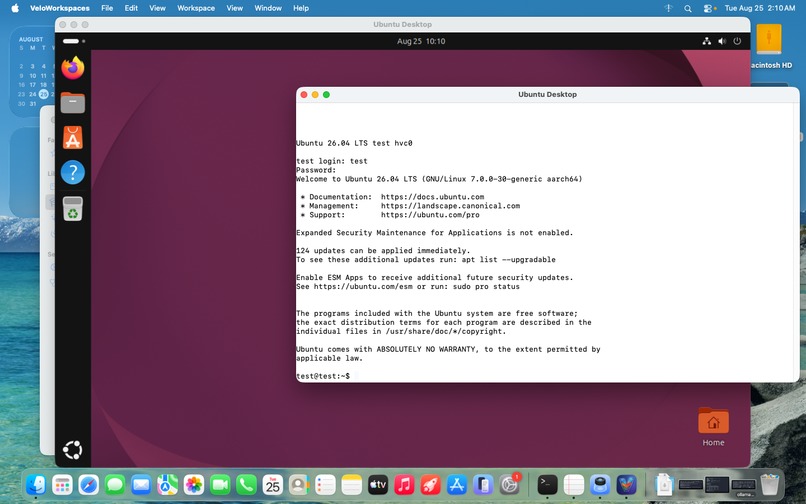The image size is (806, 504).
Task: Open the GNOME power menu icon
Action: point(737,41)
